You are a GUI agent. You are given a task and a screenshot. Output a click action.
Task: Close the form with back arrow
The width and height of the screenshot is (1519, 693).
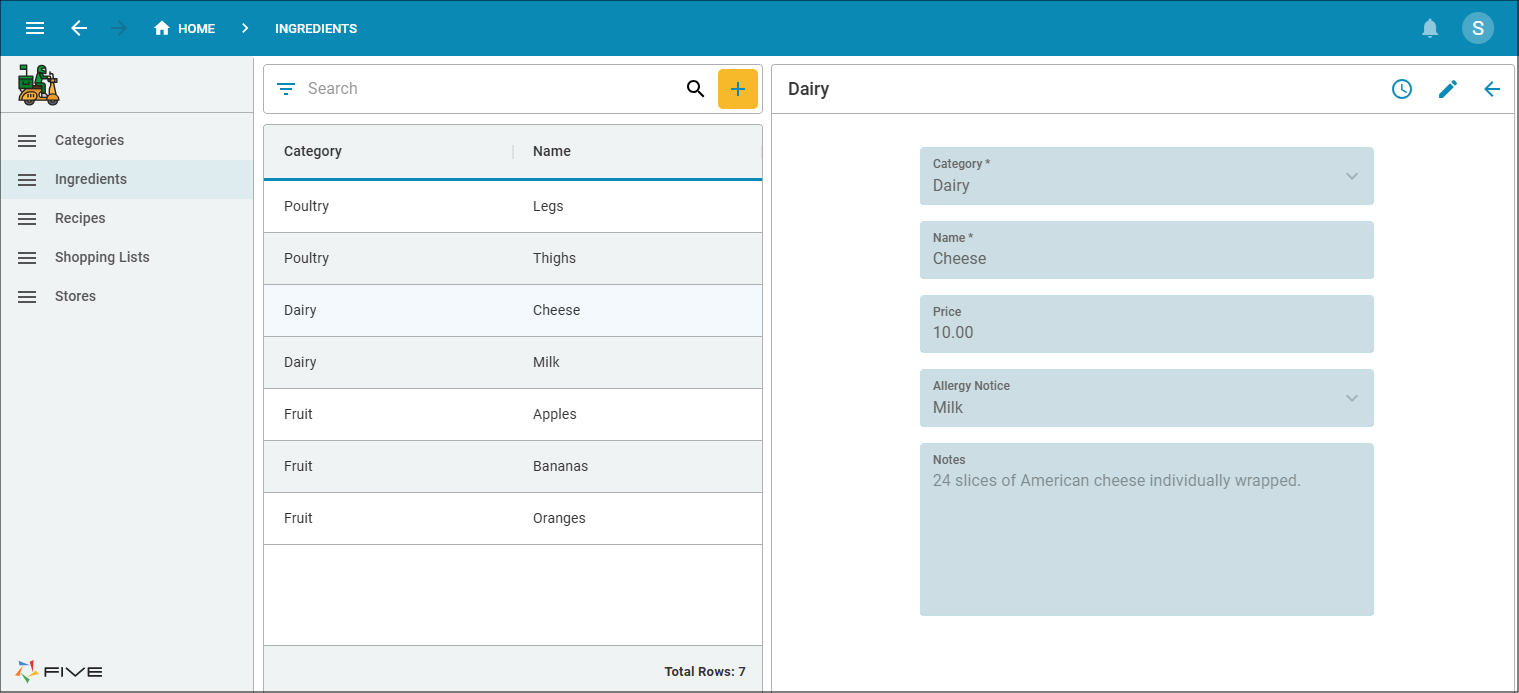point(1492,89)
